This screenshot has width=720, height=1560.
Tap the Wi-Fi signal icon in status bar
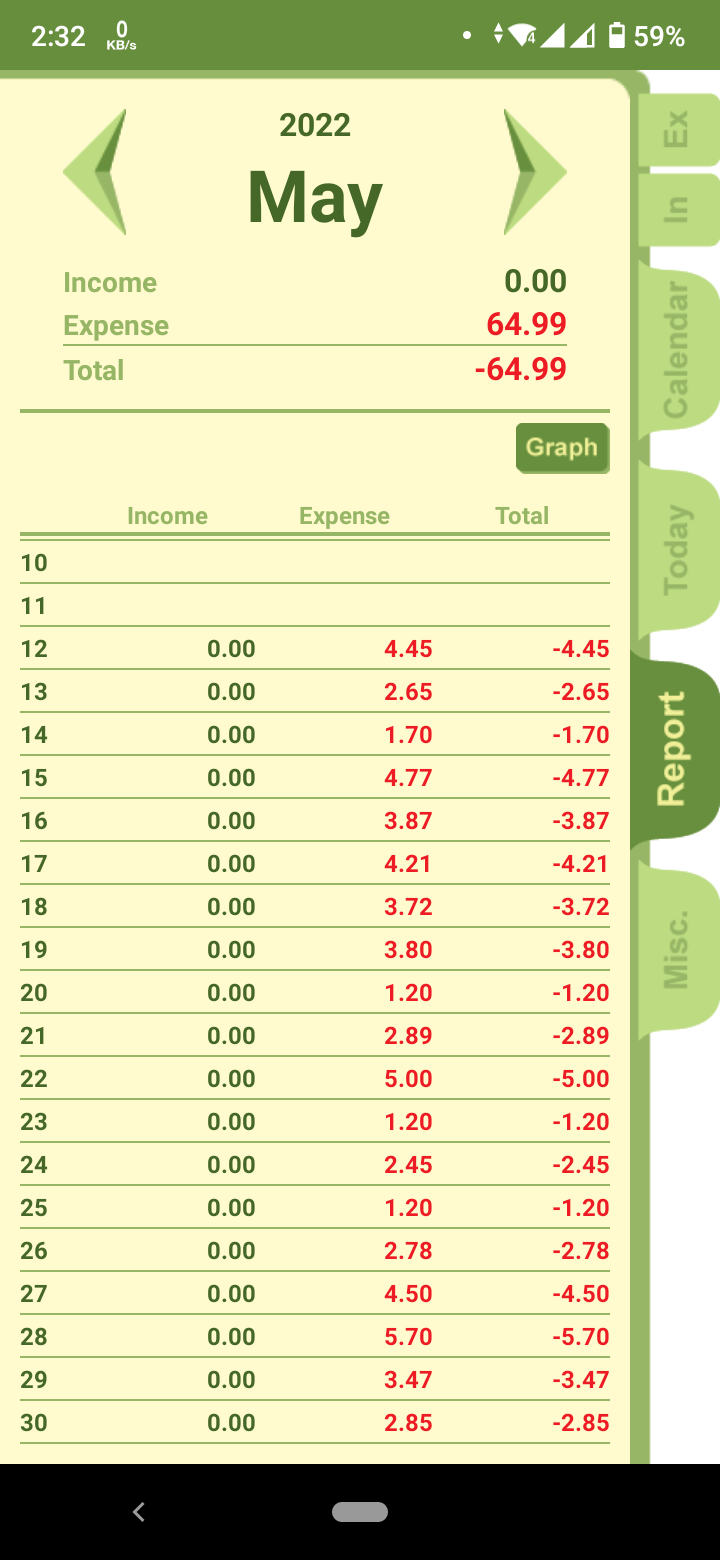[522, 36]
